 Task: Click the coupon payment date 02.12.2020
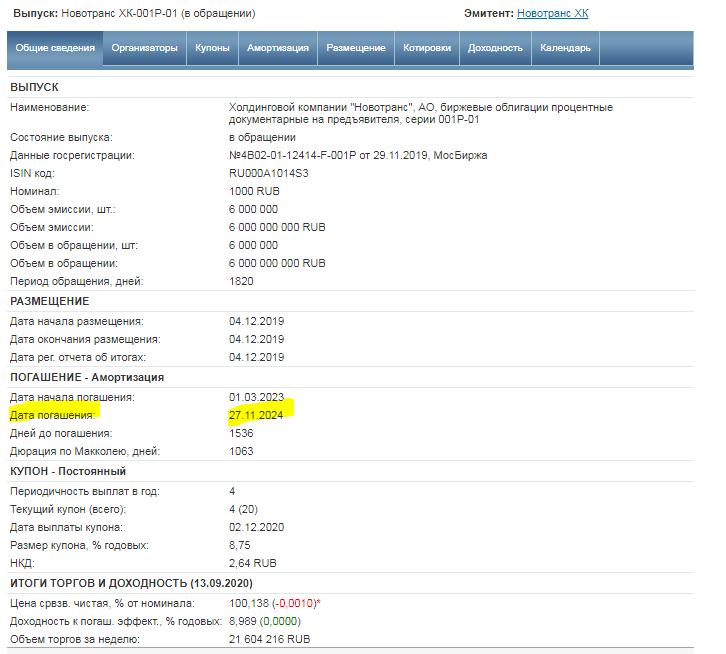pyautogui.click(x=257, y=527)
